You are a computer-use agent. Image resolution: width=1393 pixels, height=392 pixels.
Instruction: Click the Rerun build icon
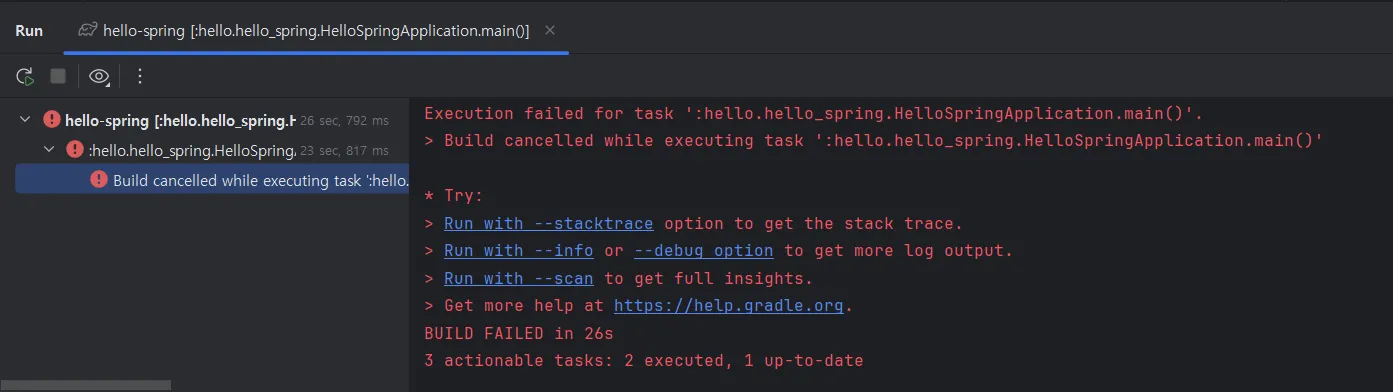pyautogui.click(x=25, y=76)
